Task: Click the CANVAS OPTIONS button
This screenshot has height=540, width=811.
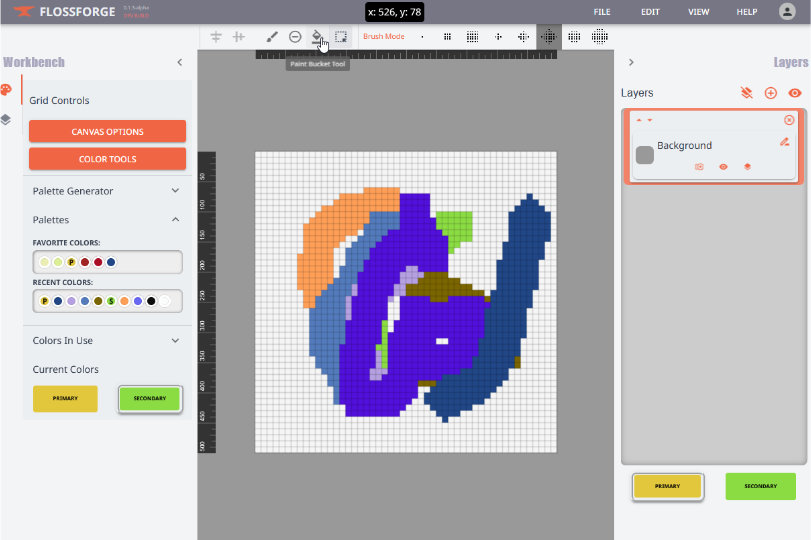Action: pyautogui.click(x=107, y=131)
